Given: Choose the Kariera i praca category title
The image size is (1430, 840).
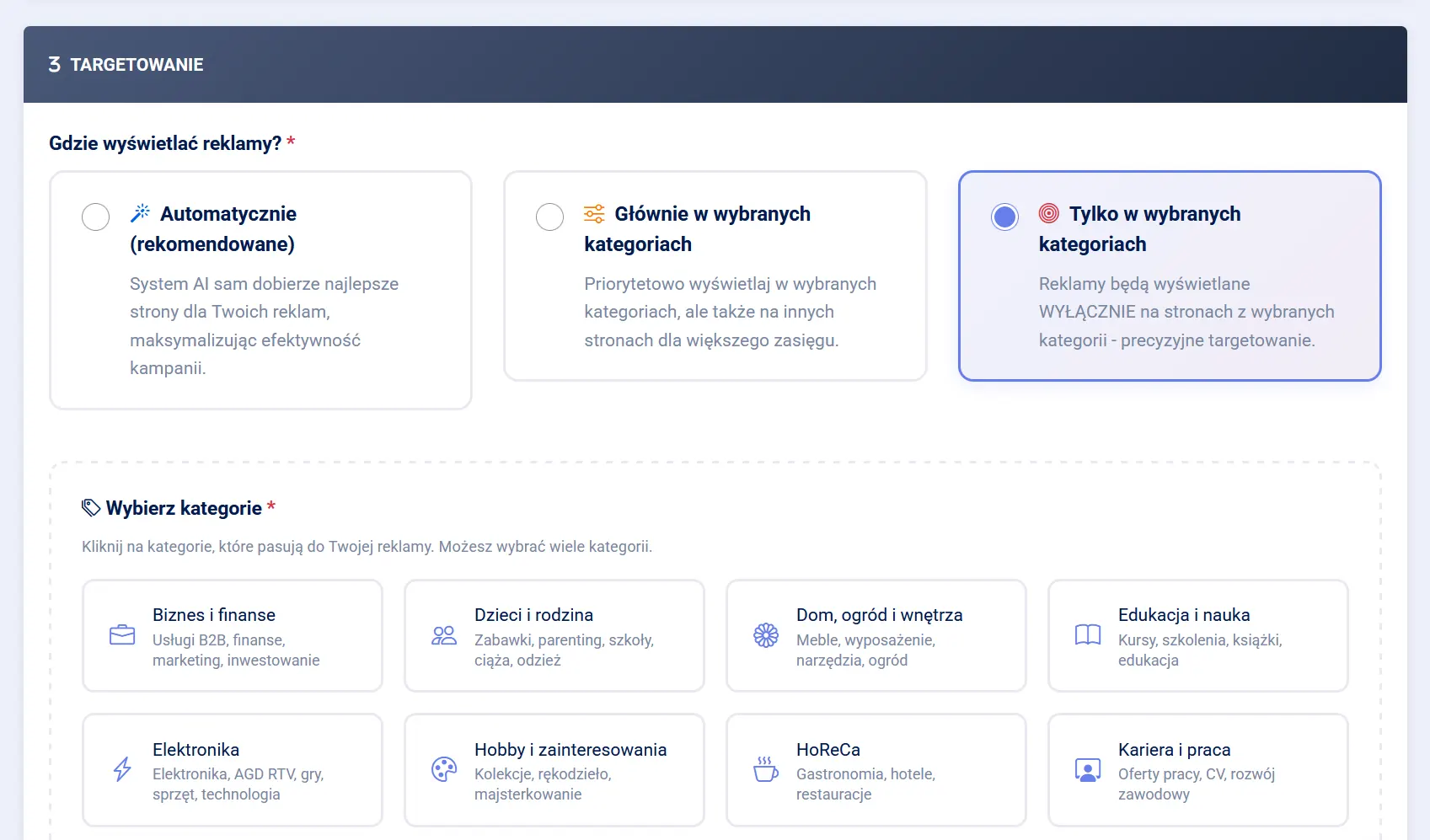Looking at the screenshot, I should pyautogui.click(x=1174, y=750).
